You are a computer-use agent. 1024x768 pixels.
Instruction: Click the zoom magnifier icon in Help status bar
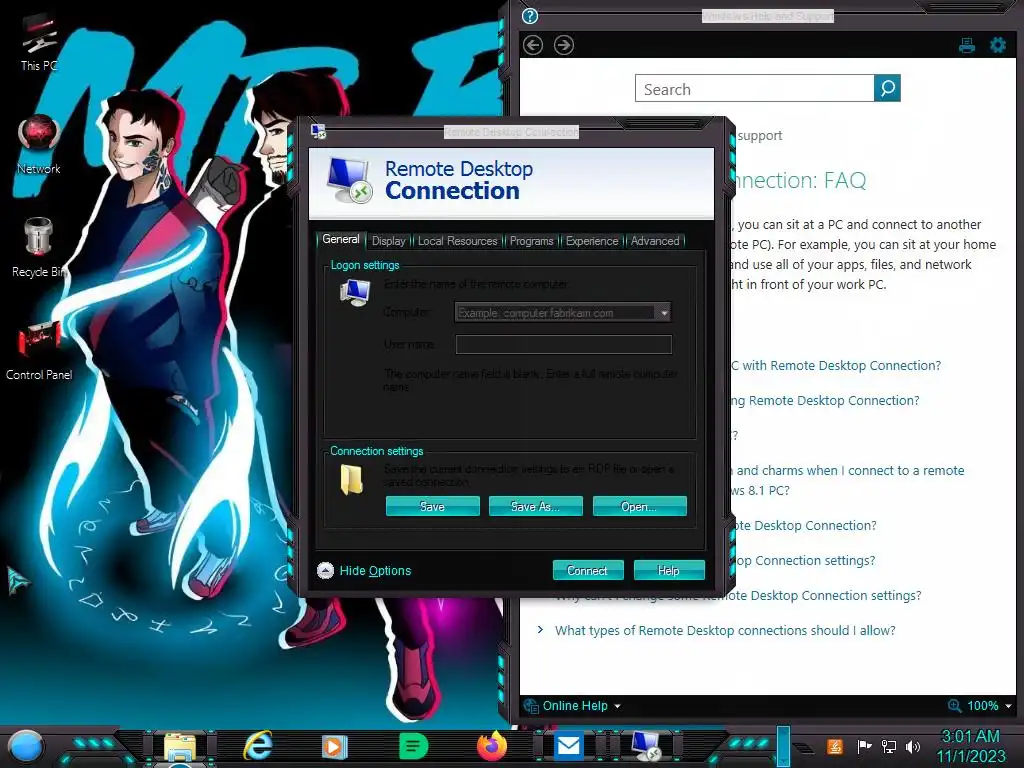pyautogui.click(x=954, y=706)
